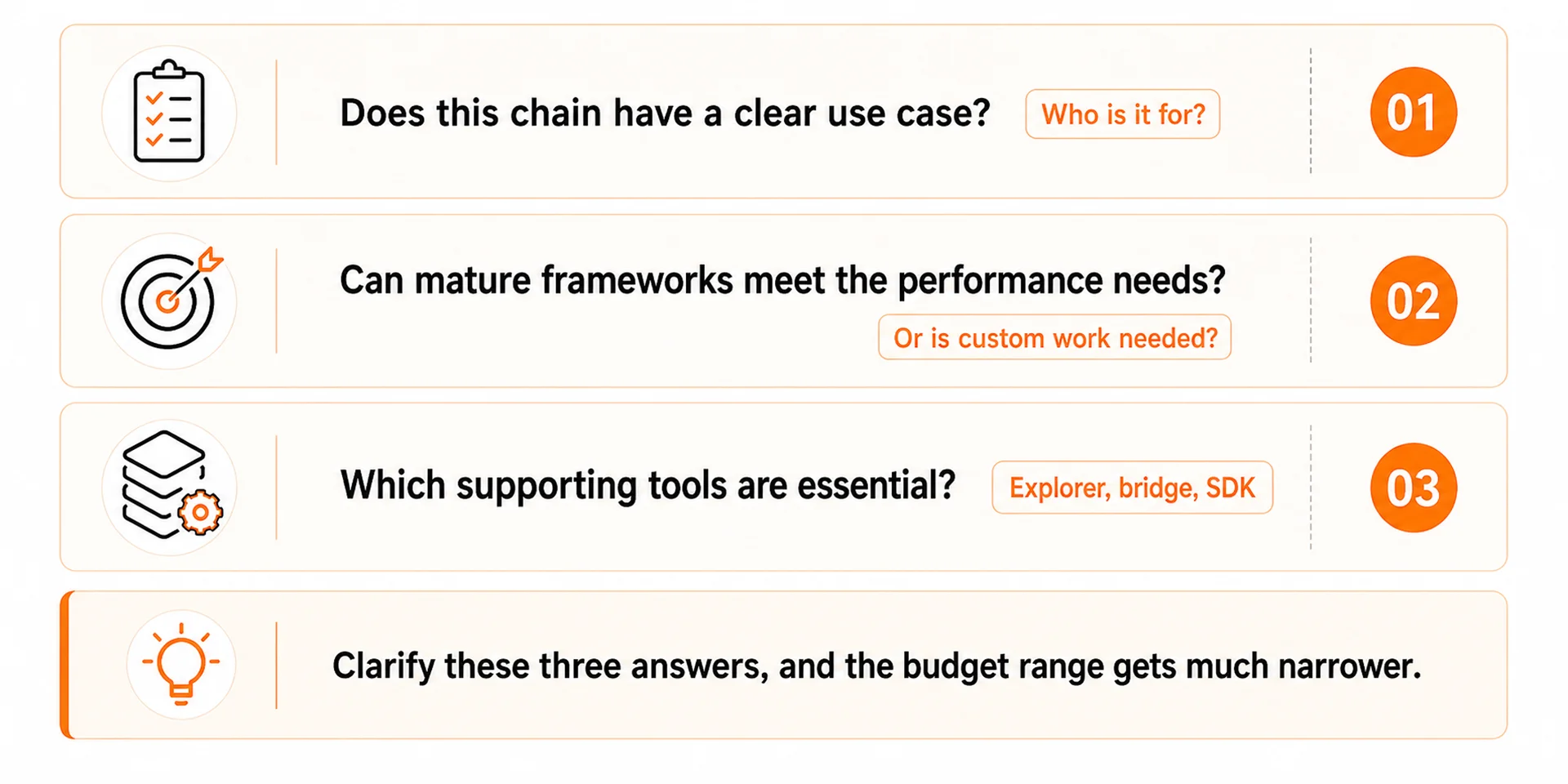Viewport: 1568px width, 784px height.
Task: Select the orange 01 number badge
Action: click(x=1413, y=112)
